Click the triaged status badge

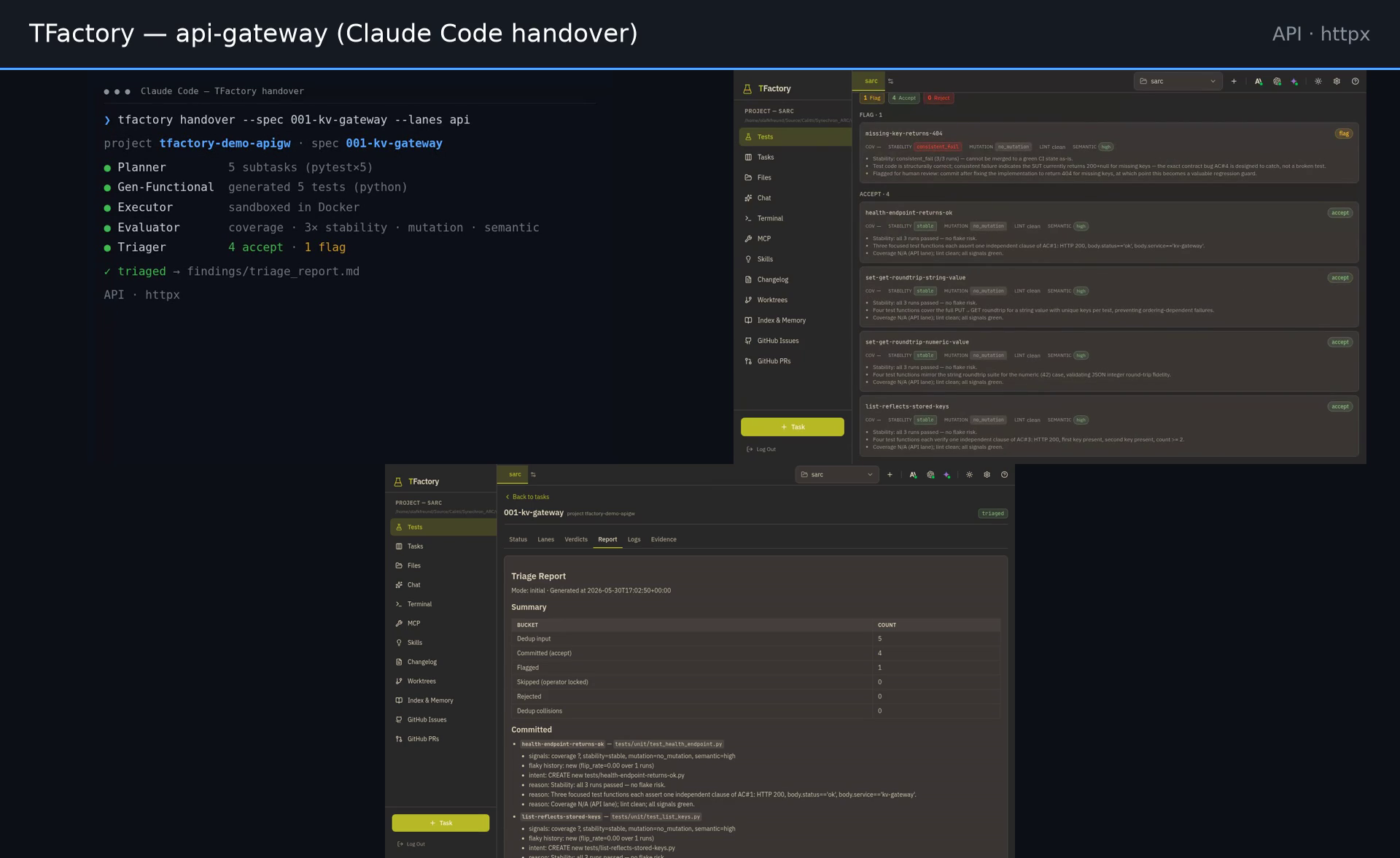pyautogui.click(x=992, y=514)
